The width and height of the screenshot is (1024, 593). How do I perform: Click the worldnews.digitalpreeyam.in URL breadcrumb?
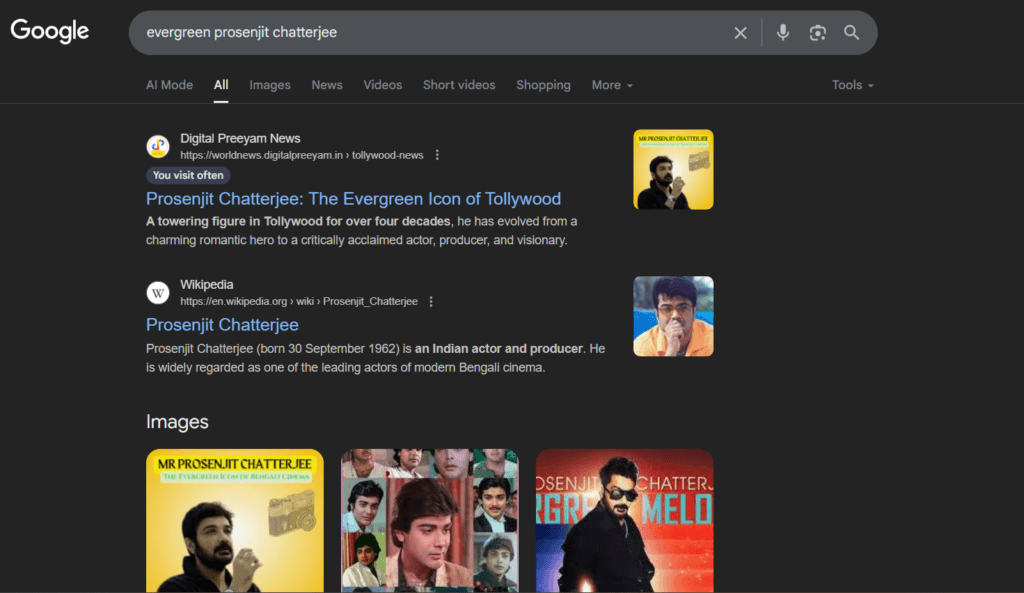(302, 155)
